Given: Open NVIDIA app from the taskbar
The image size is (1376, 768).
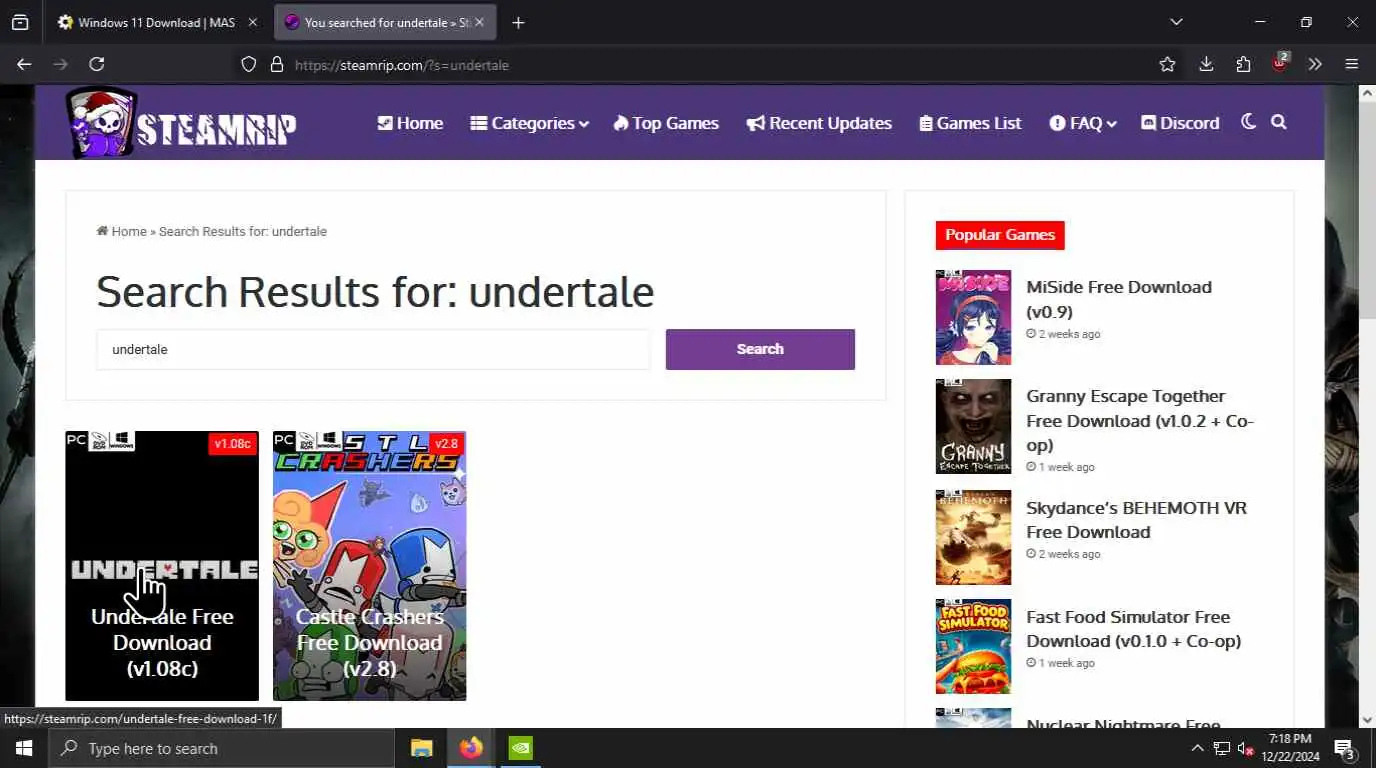Looking at the screenshot, I should [521, 748].
